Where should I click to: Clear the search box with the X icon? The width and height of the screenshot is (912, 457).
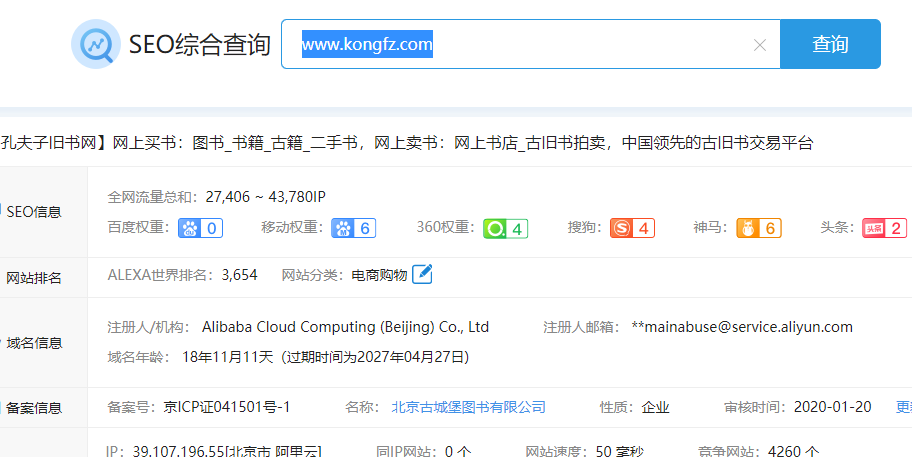760,45
